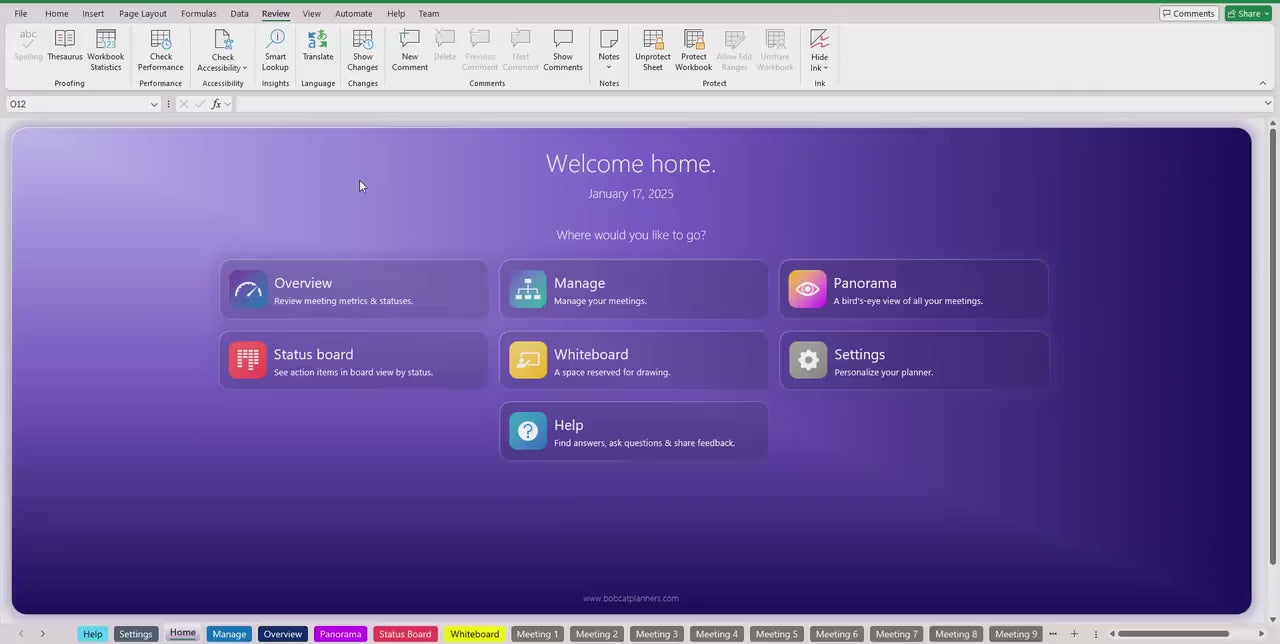The height and width of the screenshot is (644, 1280).
Task: Click the horizontal sheet scrollbar
Action: (1172, 634)
